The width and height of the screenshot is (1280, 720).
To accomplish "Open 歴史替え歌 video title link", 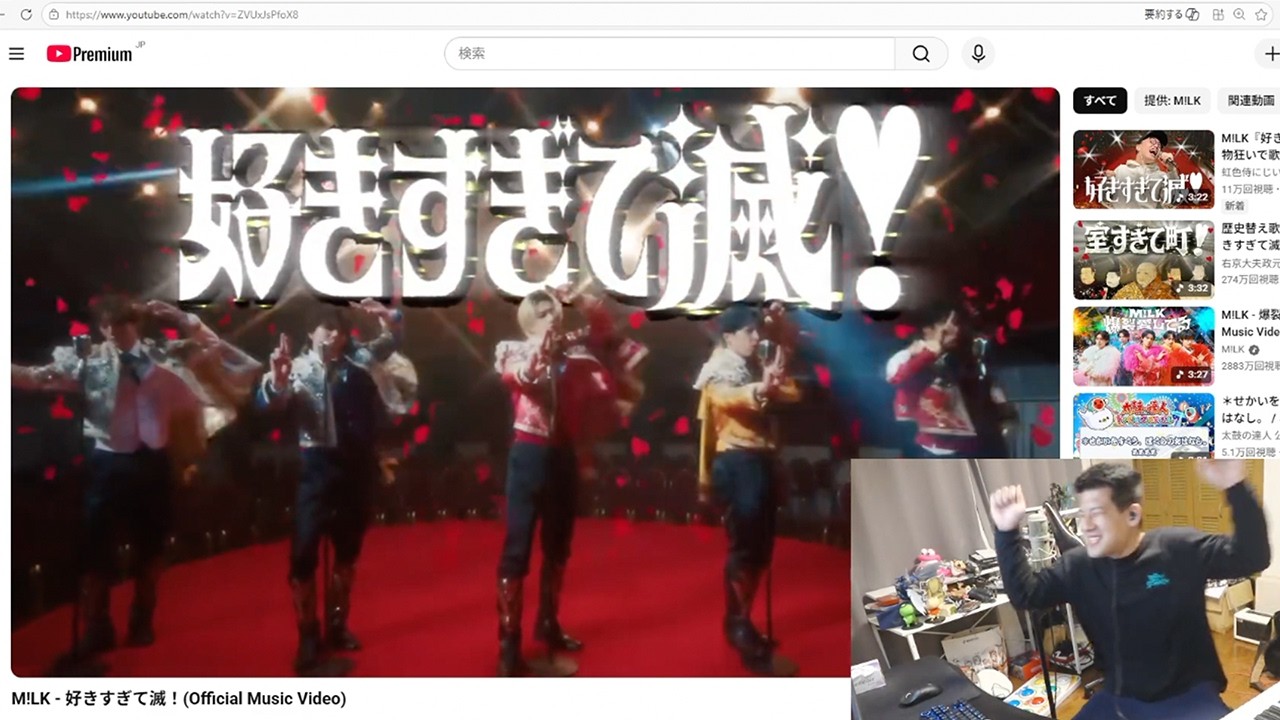I will tap(1250, 236).
